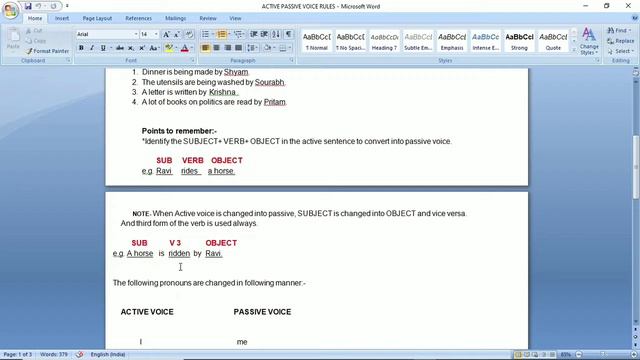Shrink the font size
The width and height of the screenshot is (640, 360).
click(177, 34)
